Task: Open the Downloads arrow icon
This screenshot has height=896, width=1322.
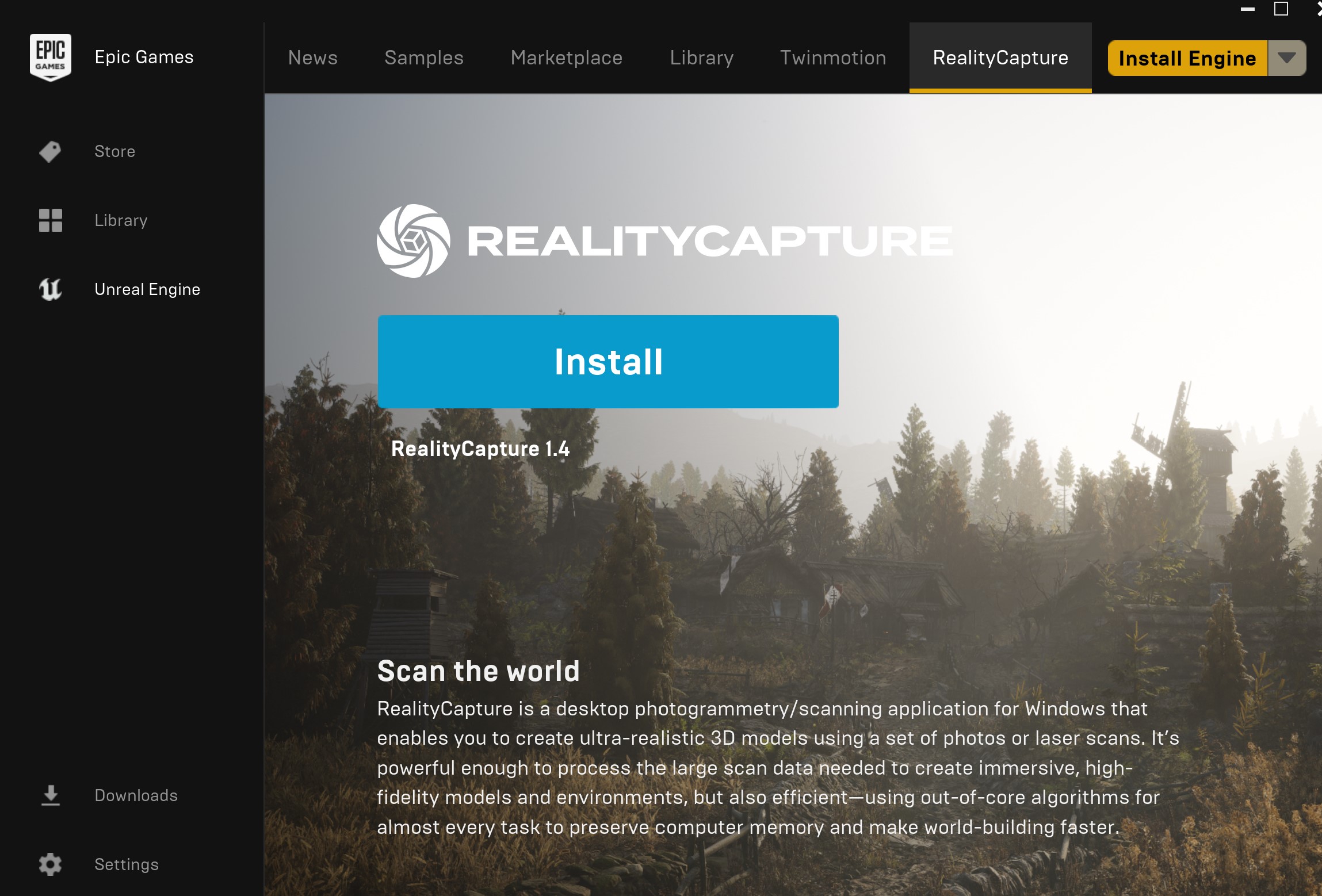Action: click(x=51, y=795)
